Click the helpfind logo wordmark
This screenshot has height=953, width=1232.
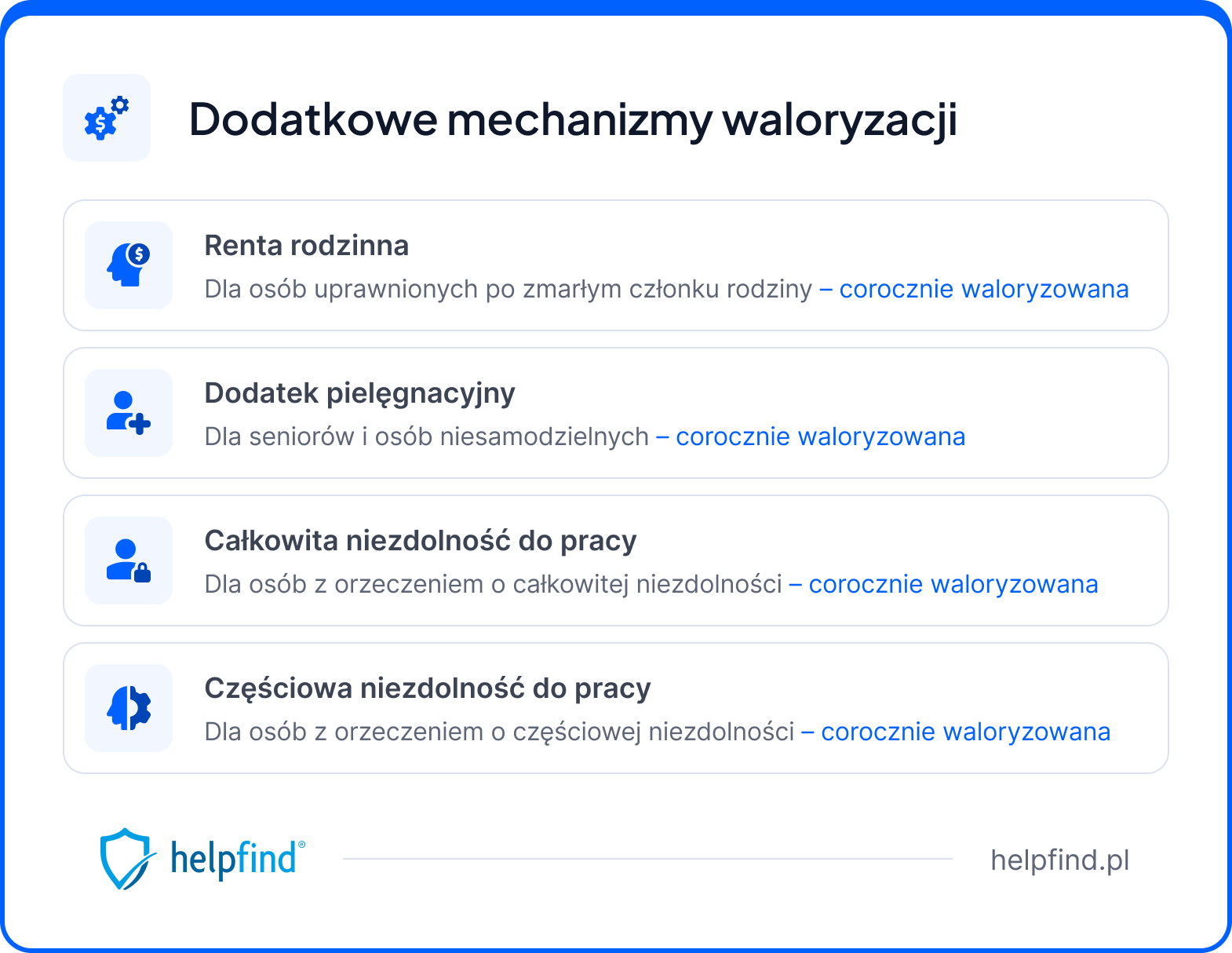click(x=235, y=859)
